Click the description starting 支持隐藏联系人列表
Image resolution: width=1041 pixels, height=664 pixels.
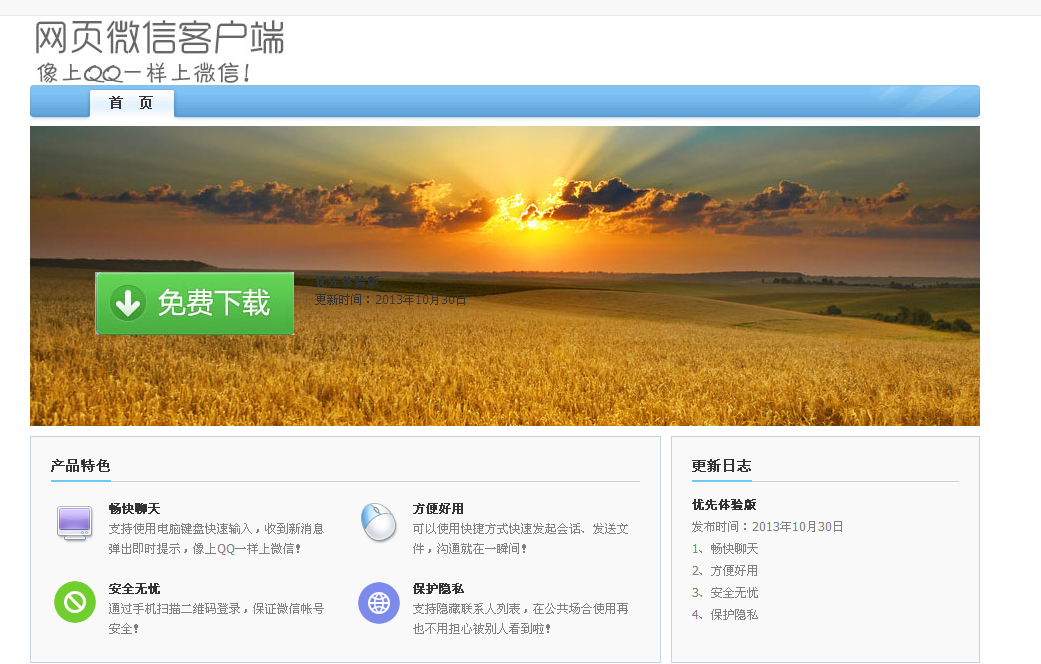click(520, 618)
